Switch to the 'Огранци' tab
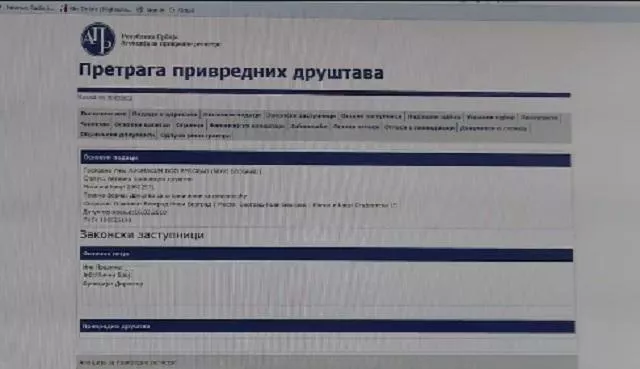 click(x=189, y=125)
